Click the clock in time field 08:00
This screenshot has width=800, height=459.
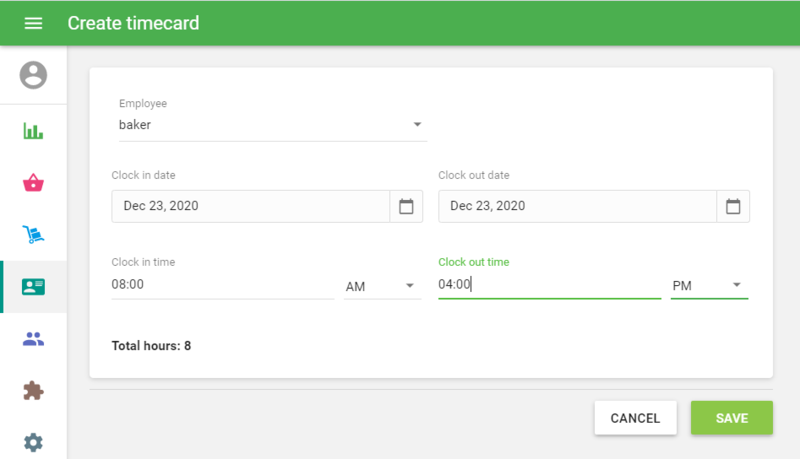click(222, 285)
